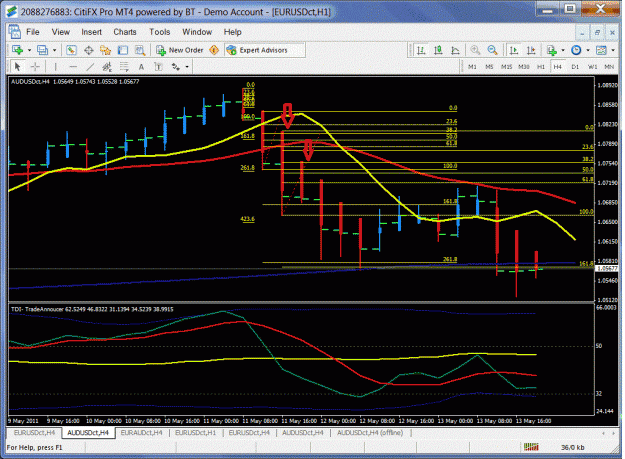
Task: Open the Help menu
Action: pyautogui.click(x=232, y=32)
